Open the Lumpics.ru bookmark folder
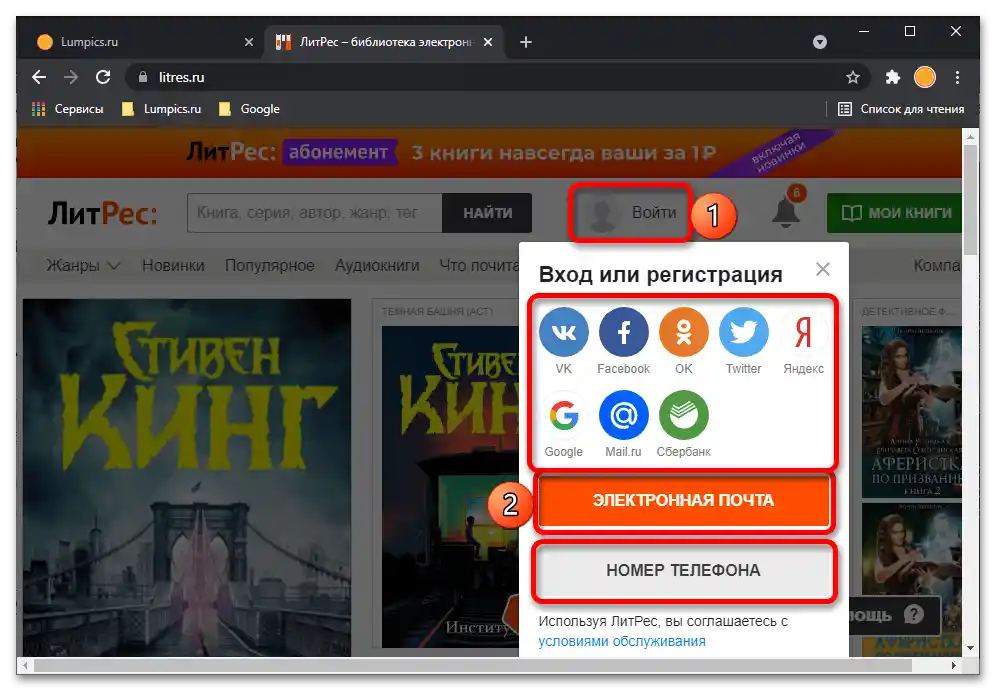996x691 pixels. tap(161, 109)
